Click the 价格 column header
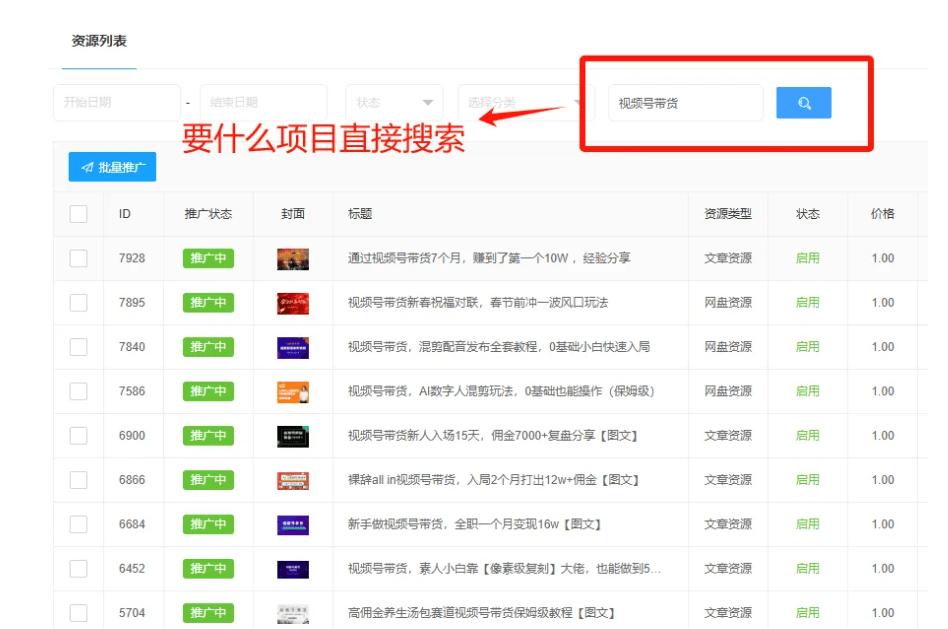 [883, 213]
